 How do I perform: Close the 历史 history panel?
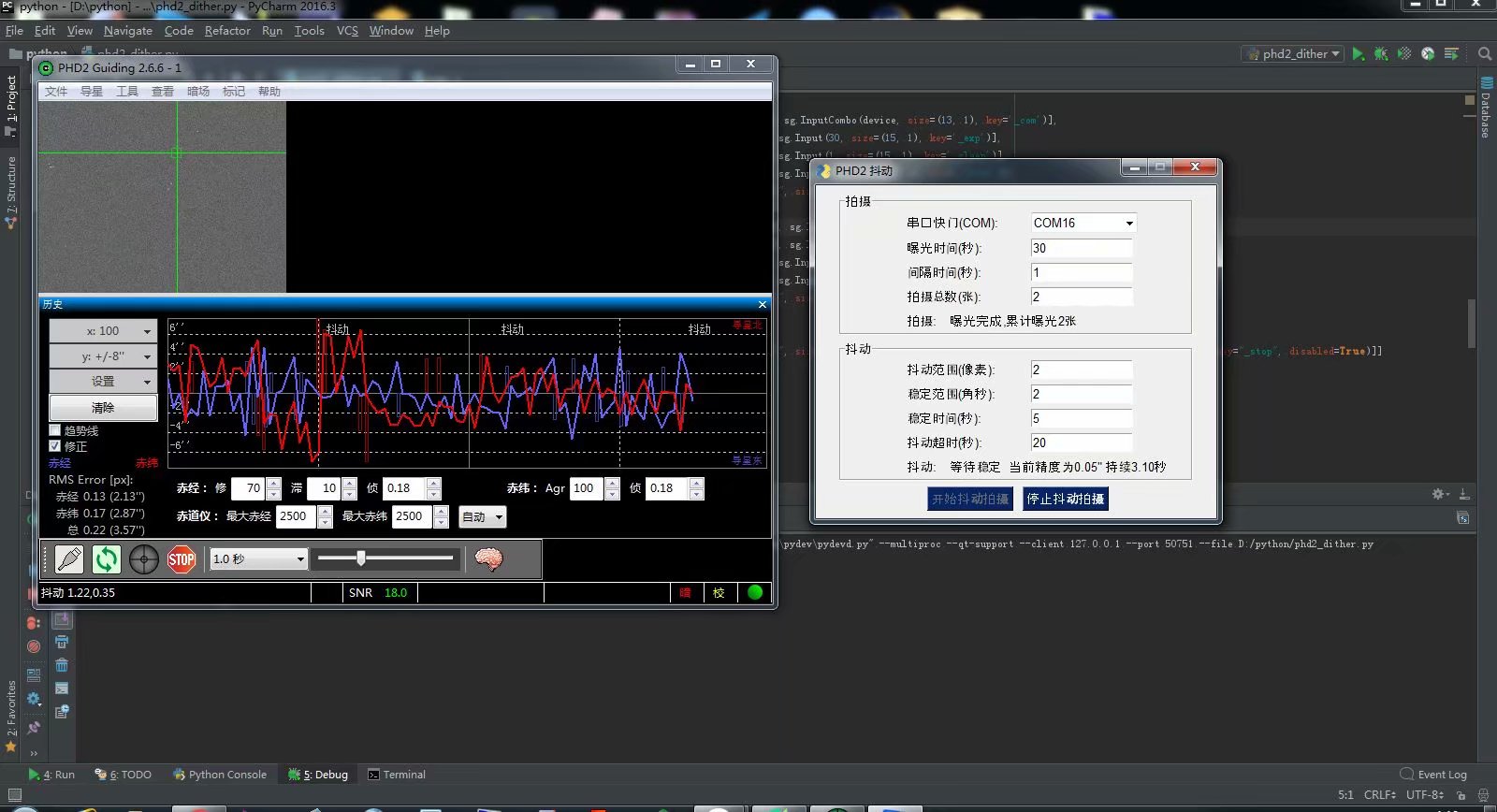coord(762,305)
